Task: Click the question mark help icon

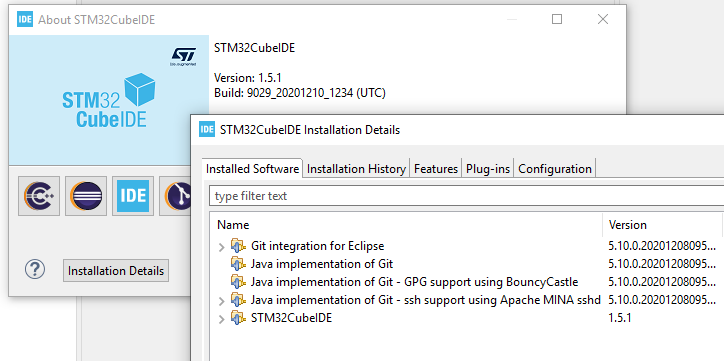Action: click(35, 269)
